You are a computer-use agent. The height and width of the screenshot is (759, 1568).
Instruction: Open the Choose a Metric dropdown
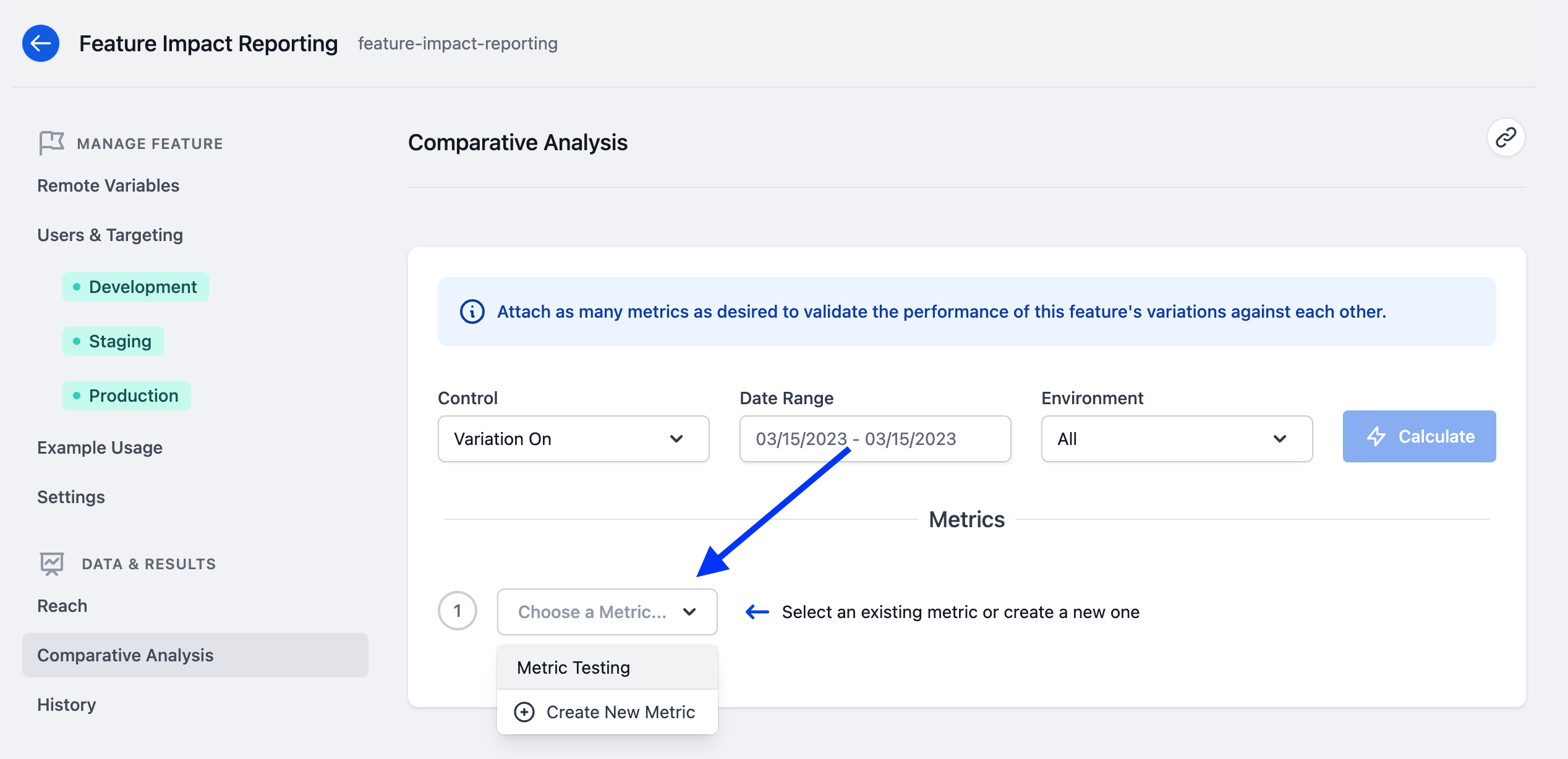(x=607, y=612)
